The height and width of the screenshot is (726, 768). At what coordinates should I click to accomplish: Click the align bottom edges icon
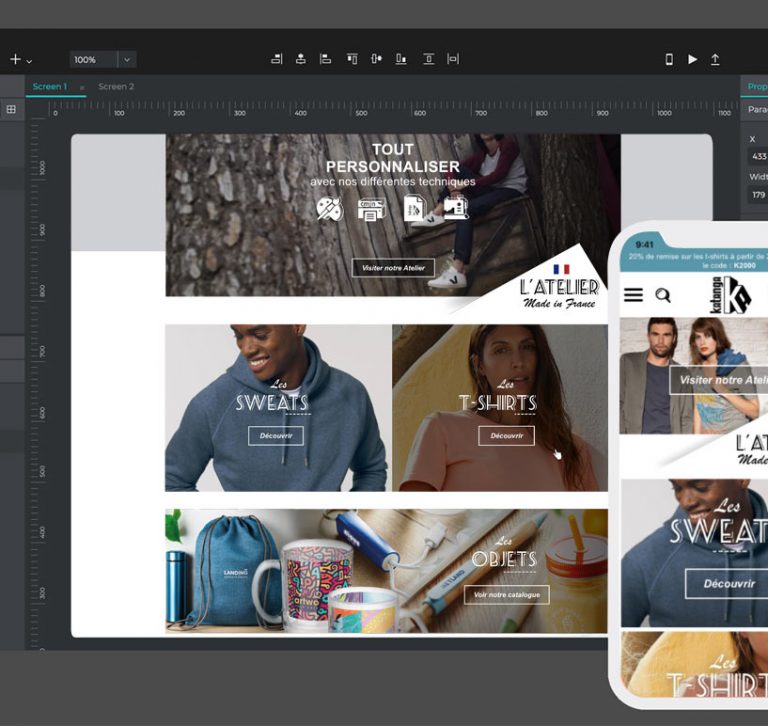click(401, 59)
